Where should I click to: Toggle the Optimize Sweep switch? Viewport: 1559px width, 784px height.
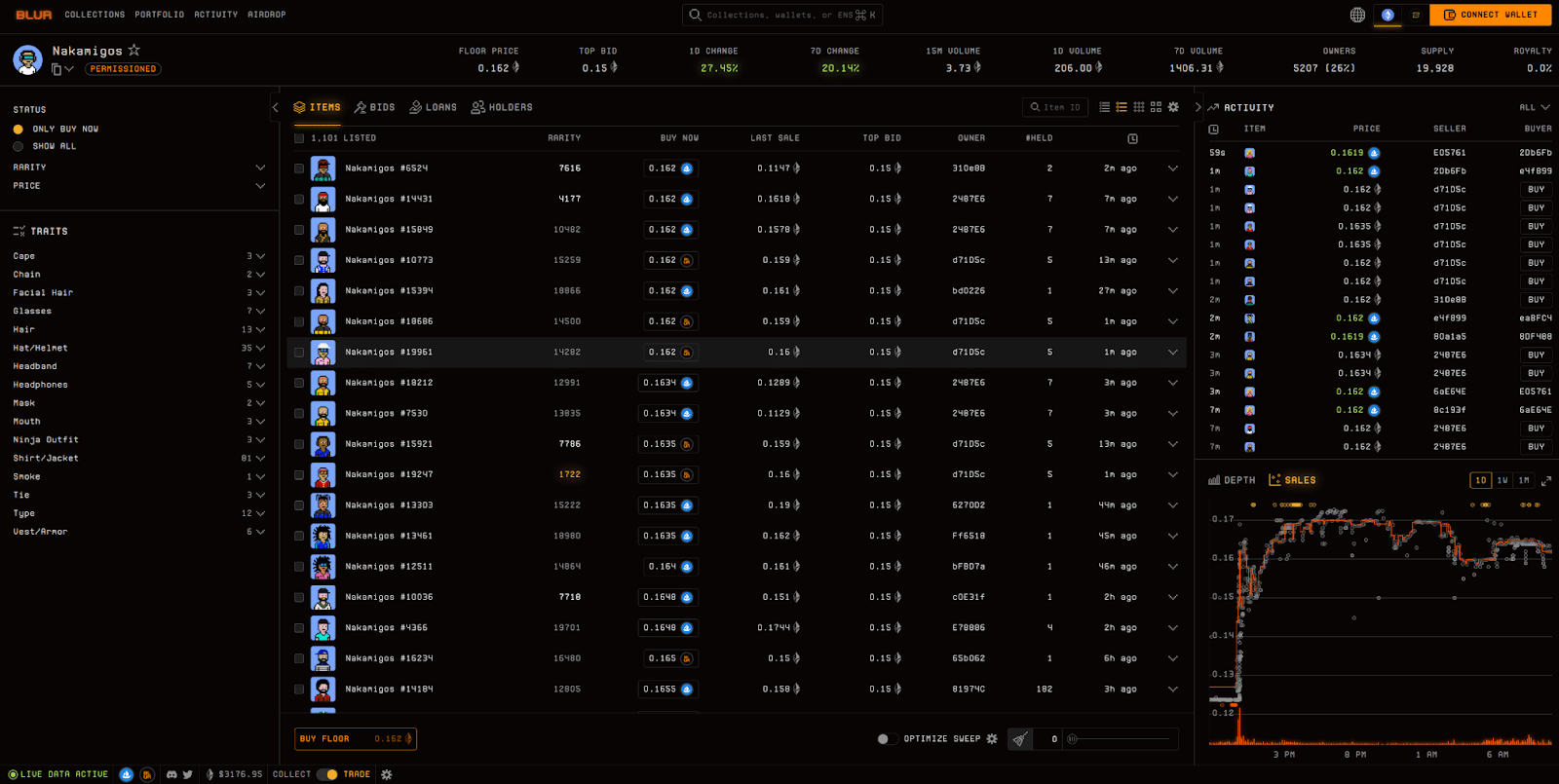point(887,738)
